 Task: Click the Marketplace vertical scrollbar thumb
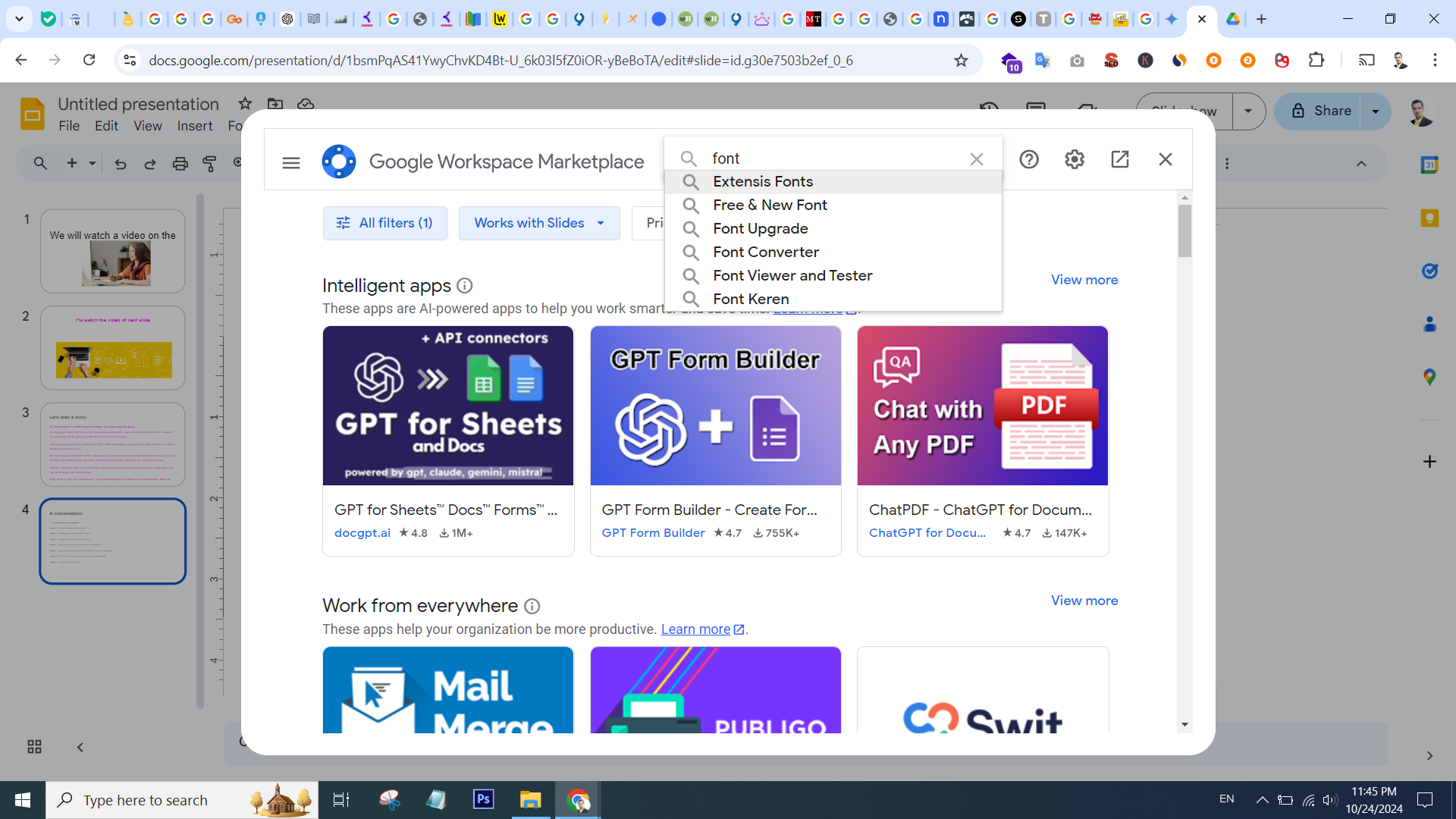click(1185, 231)
